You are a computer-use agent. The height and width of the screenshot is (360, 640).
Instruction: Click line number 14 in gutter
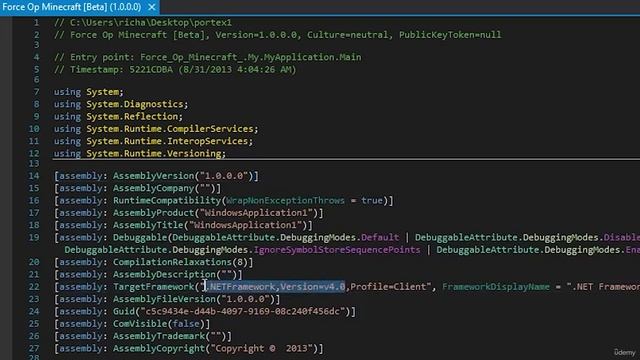pos(34,176)
